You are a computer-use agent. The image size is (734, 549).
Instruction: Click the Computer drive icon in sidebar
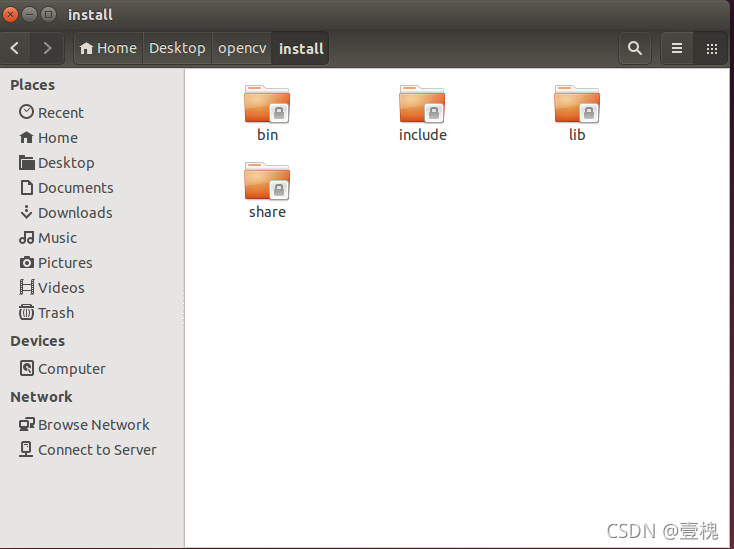pos(27,368)
